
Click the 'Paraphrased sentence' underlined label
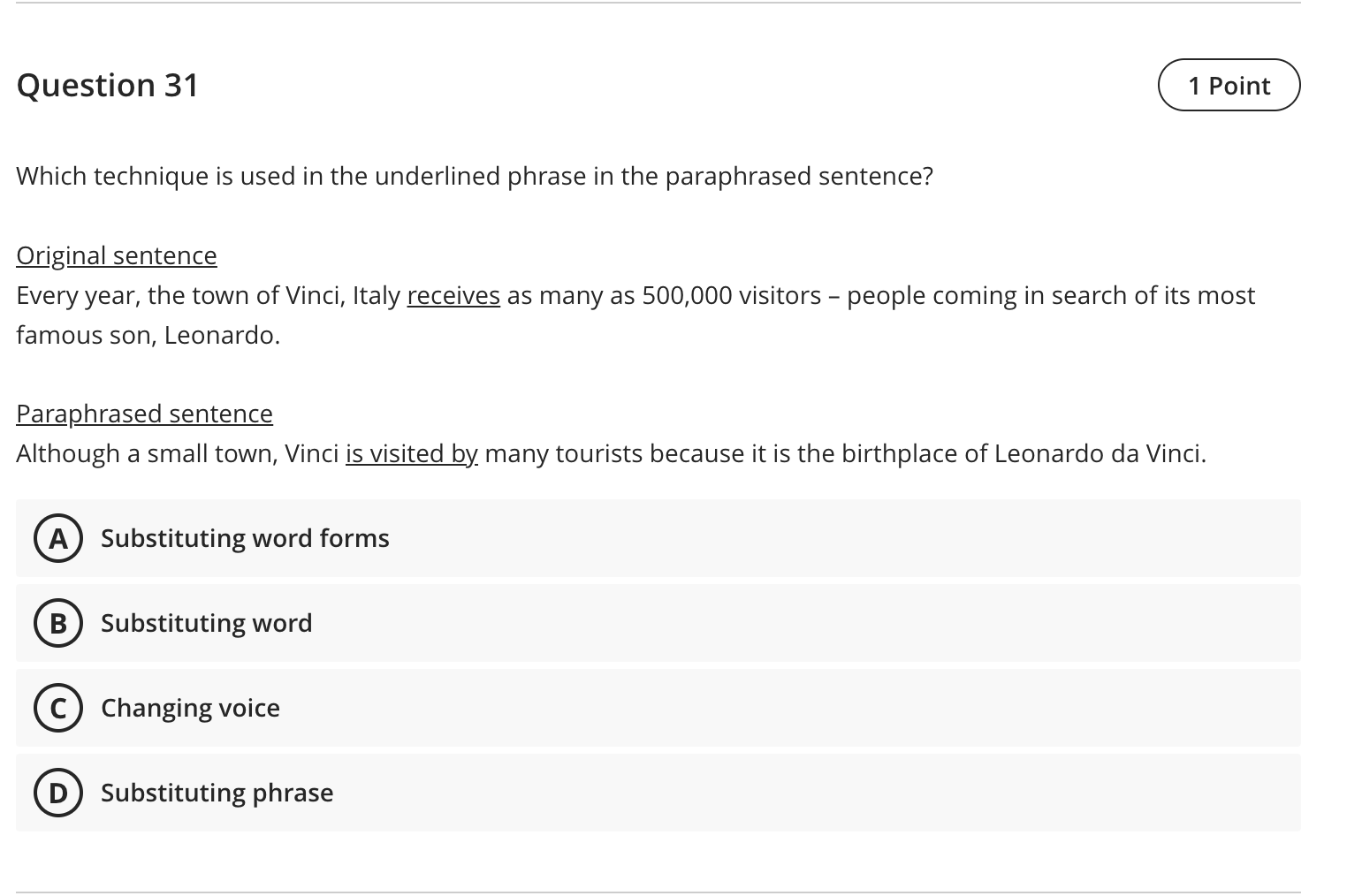[144, 414]
